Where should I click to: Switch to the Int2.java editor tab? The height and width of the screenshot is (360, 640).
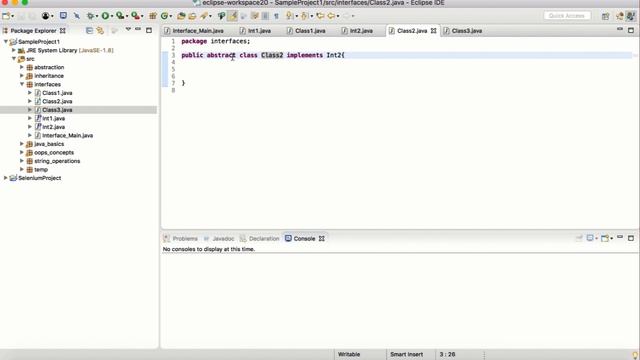(357, 31)
